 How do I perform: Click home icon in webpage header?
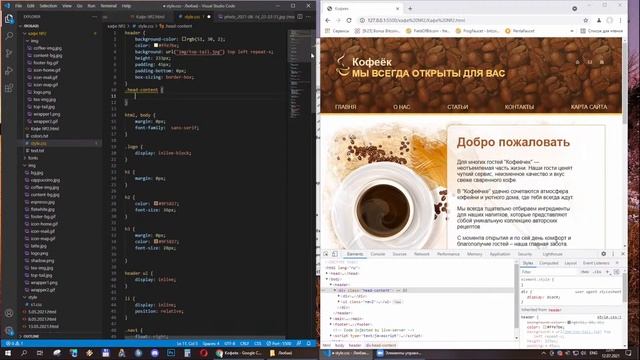577,62
